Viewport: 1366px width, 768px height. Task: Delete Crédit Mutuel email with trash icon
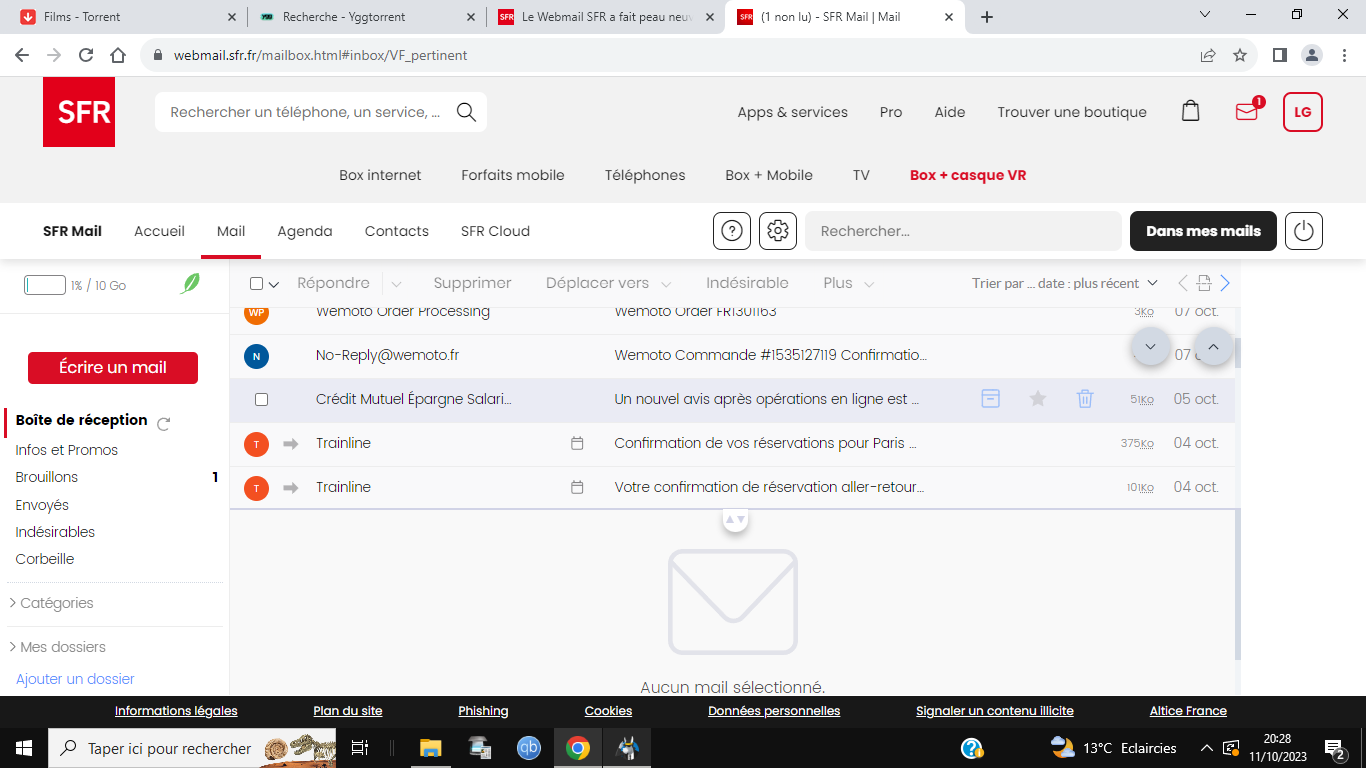click(1085, 399)
